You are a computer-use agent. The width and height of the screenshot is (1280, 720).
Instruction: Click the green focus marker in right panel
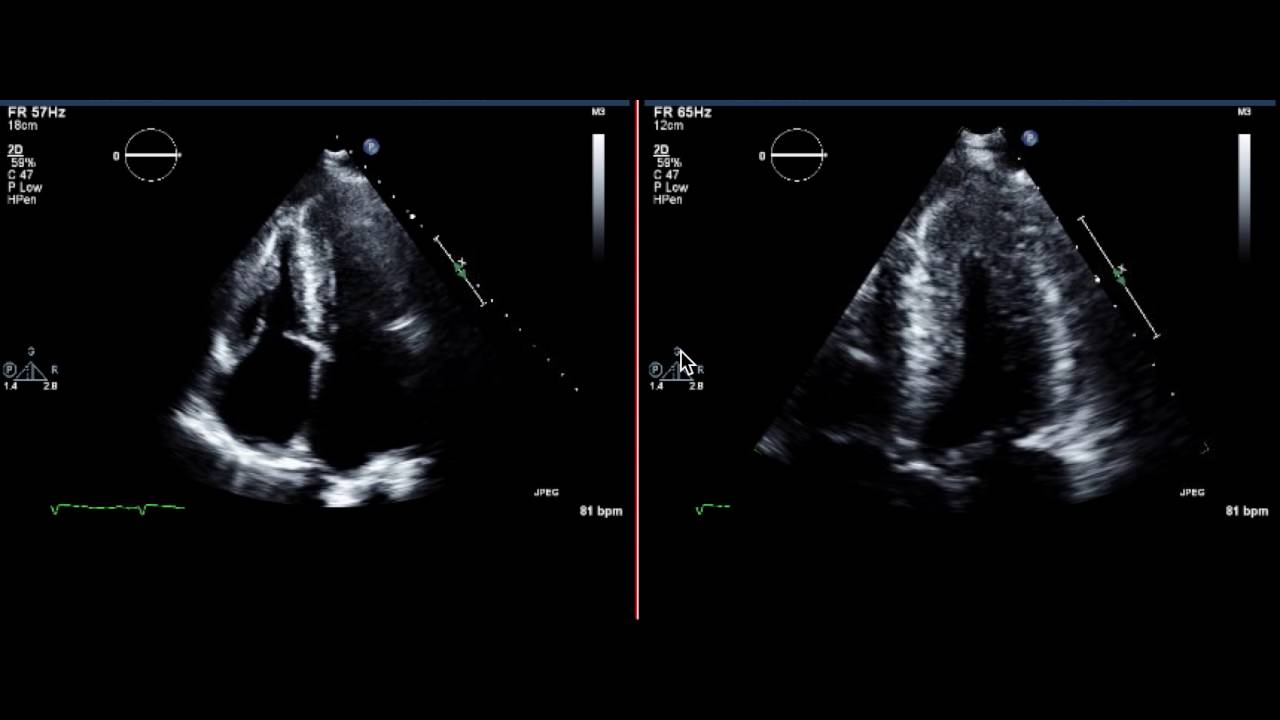[x=1119, y=274]
